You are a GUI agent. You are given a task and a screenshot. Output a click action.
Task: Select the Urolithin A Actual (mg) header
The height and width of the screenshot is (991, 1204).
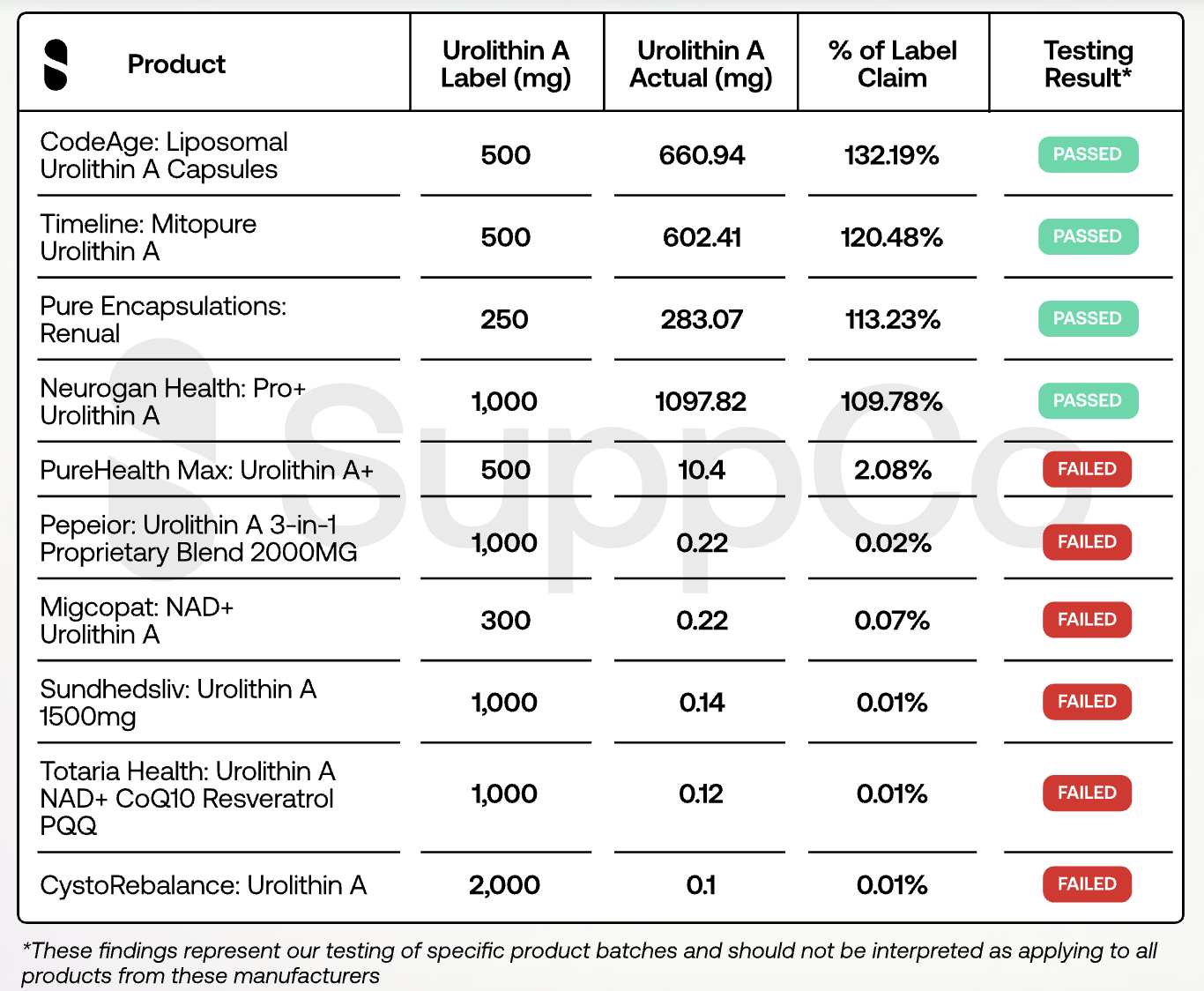pos(701,64)
